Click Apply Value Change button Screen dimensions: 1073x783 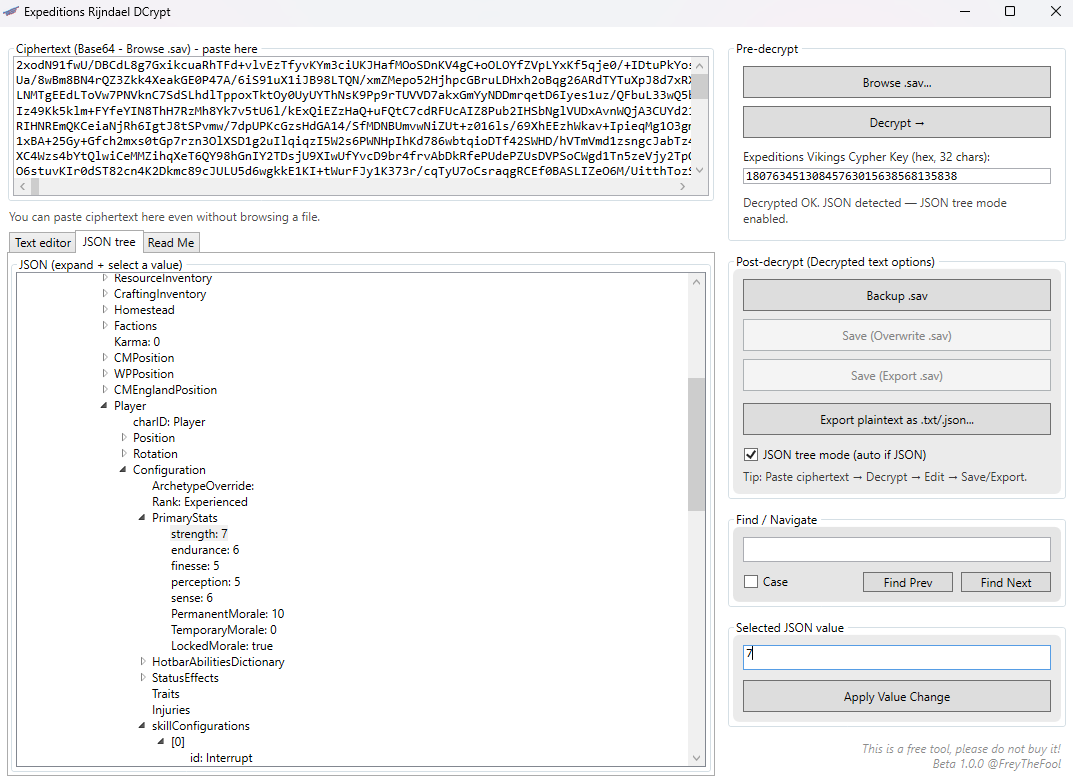pos(896,697)
